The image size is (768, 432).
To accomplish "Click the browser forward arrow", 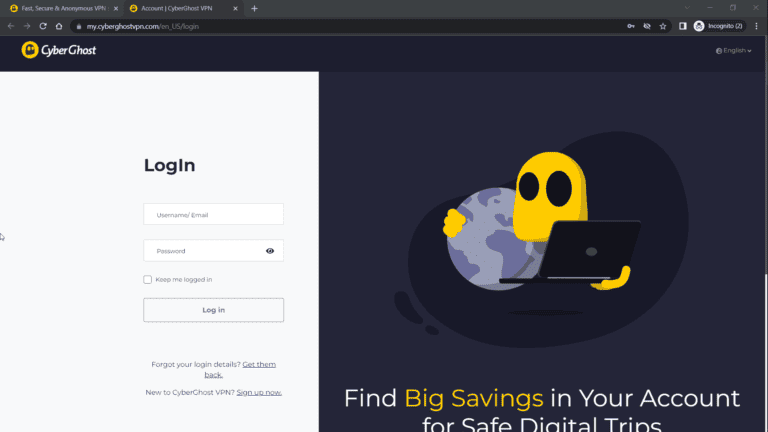I will [27, 26].
